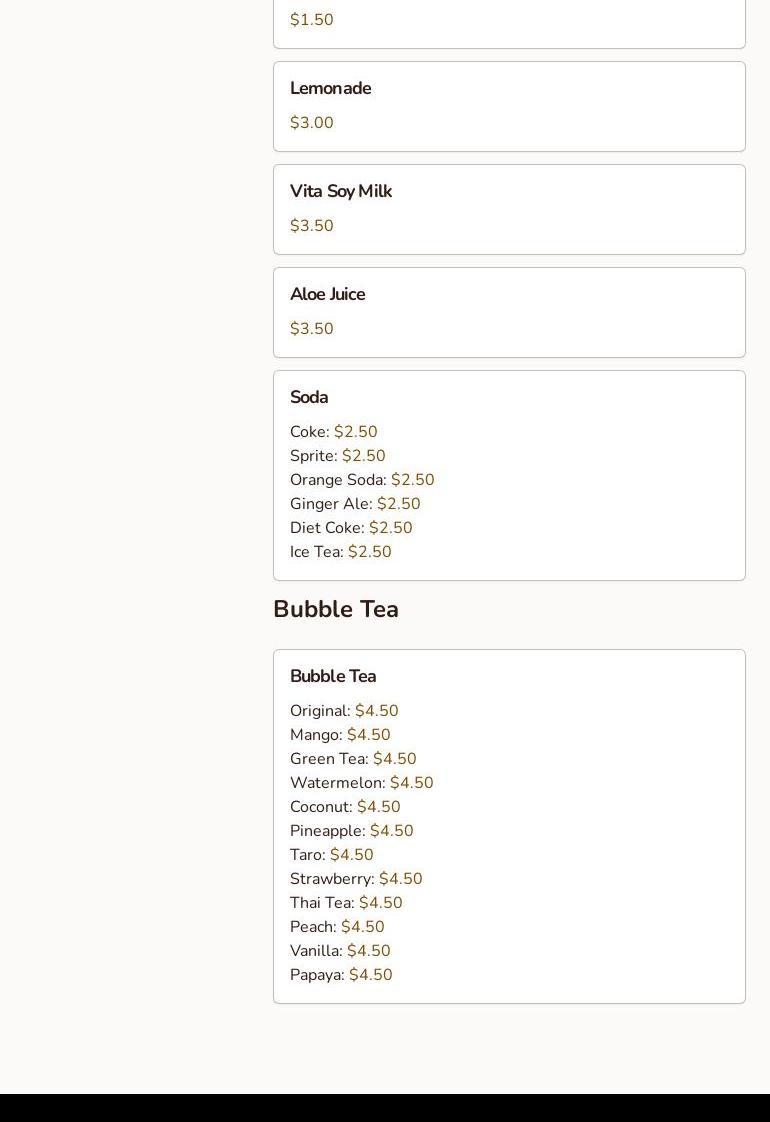Select the Coke soda option
770x1122 pixels.
[x=333, y=431]
